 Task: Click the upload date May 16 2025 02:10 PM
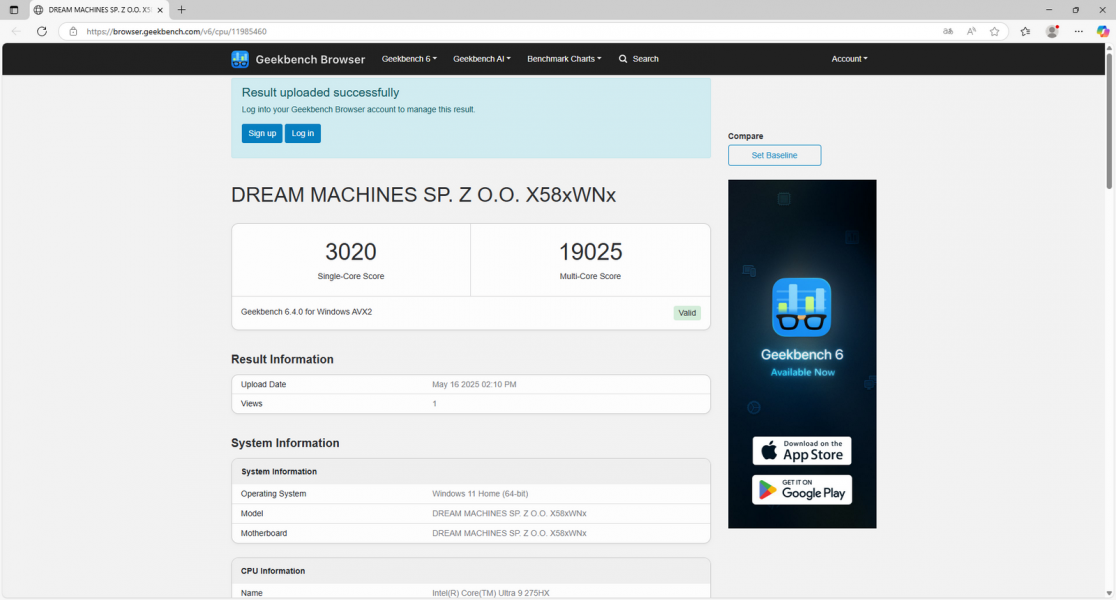coord(474,384)
